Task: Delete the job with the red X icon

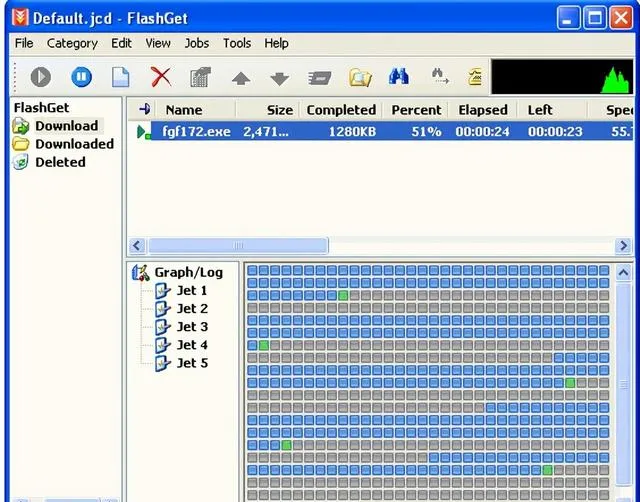Action: click(x=161, y=77)
